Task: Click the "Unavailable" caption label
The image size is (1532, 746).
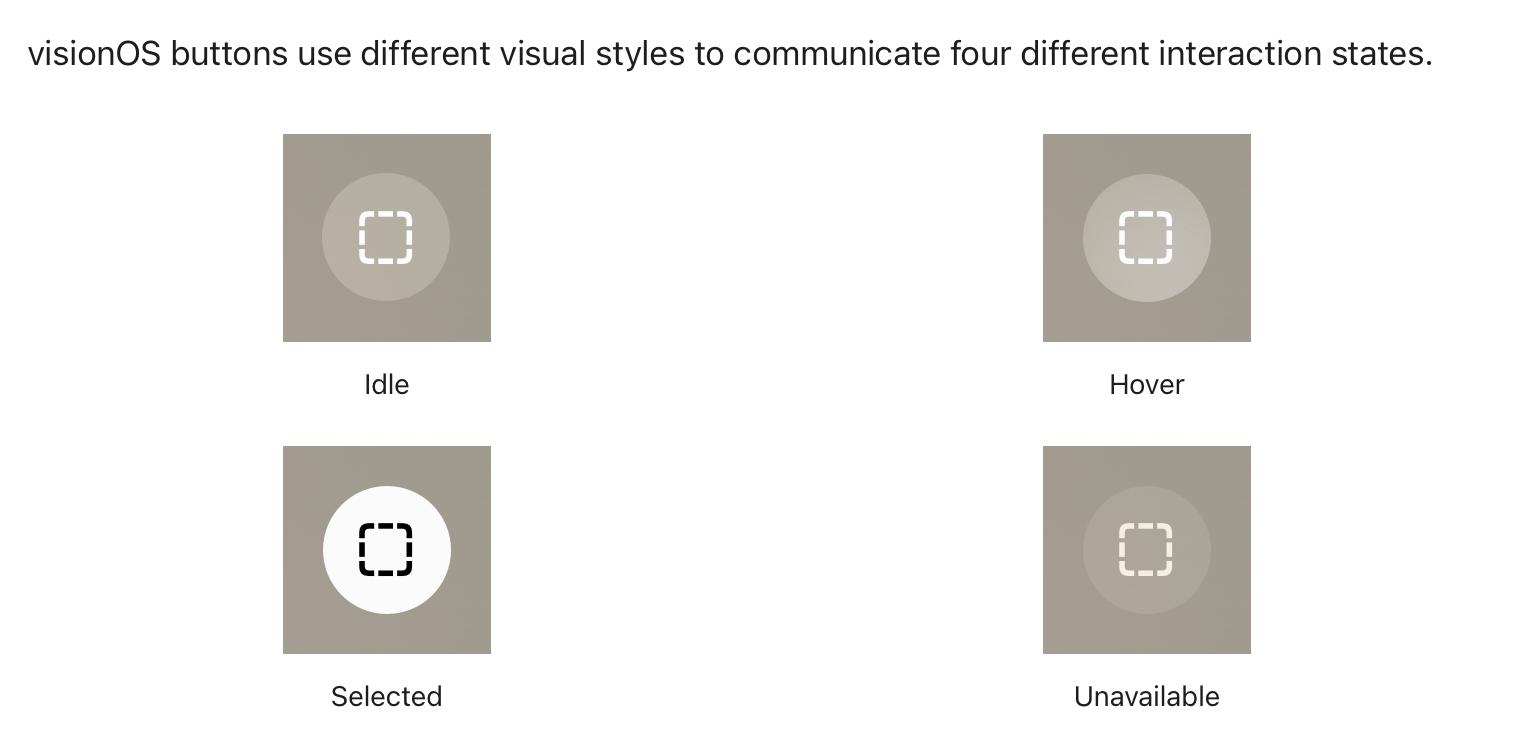Action: 1146,697
